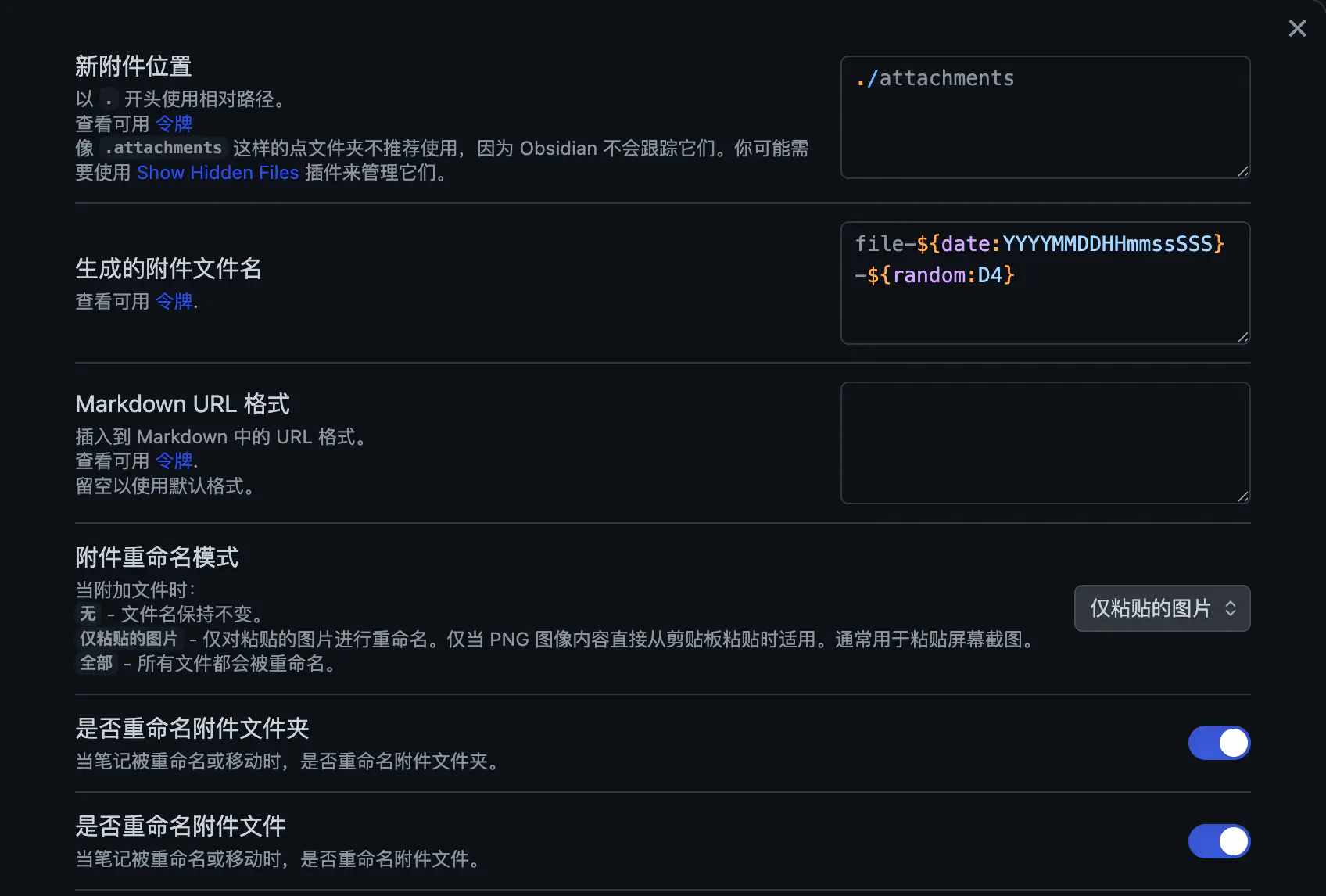Click the resize handle of the generated filename textarea
The width and height of the screenshot is (1326, 896).
coord(1242,337)
